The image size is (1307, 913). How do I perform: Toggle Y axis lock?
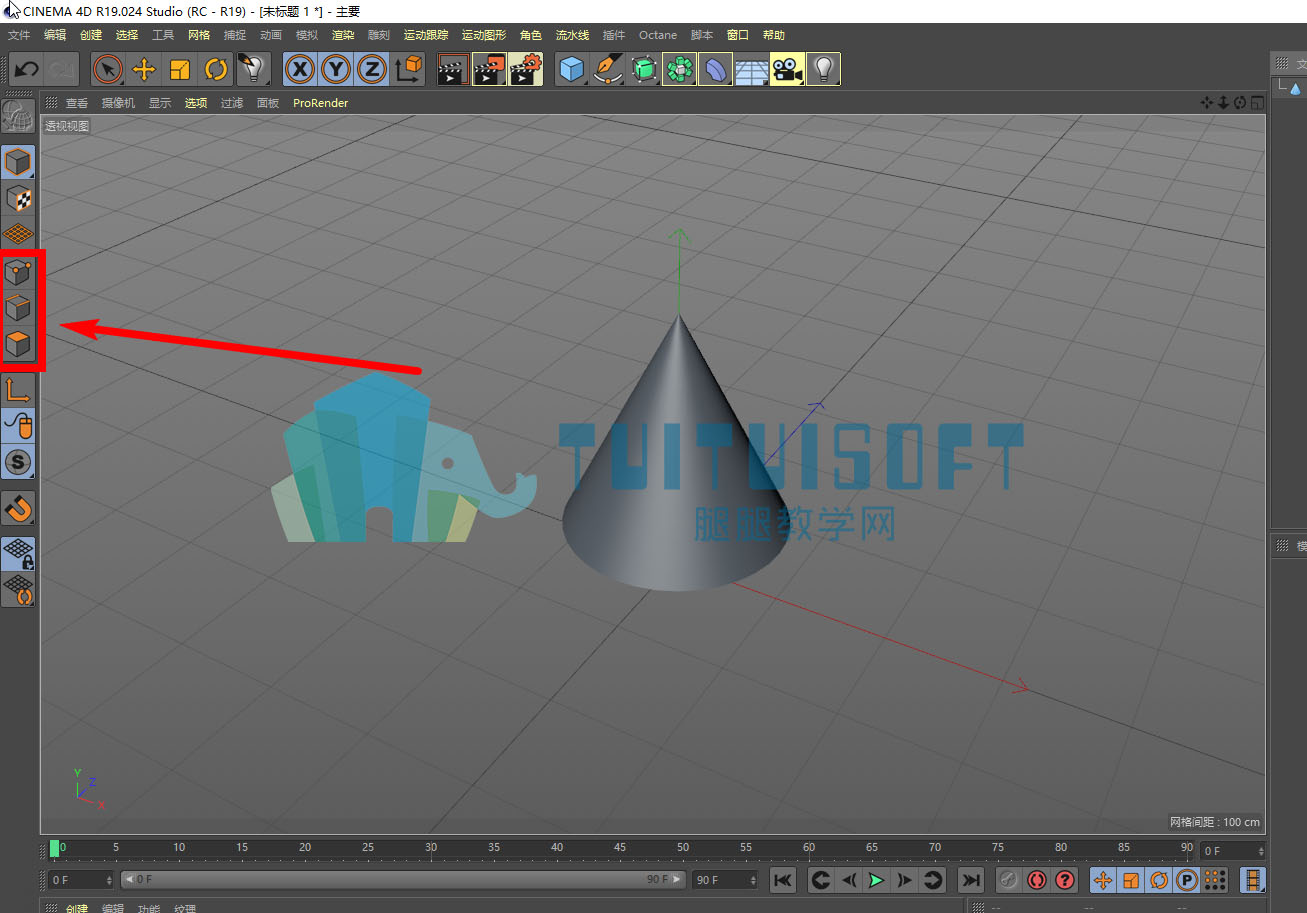click(336, 69)
